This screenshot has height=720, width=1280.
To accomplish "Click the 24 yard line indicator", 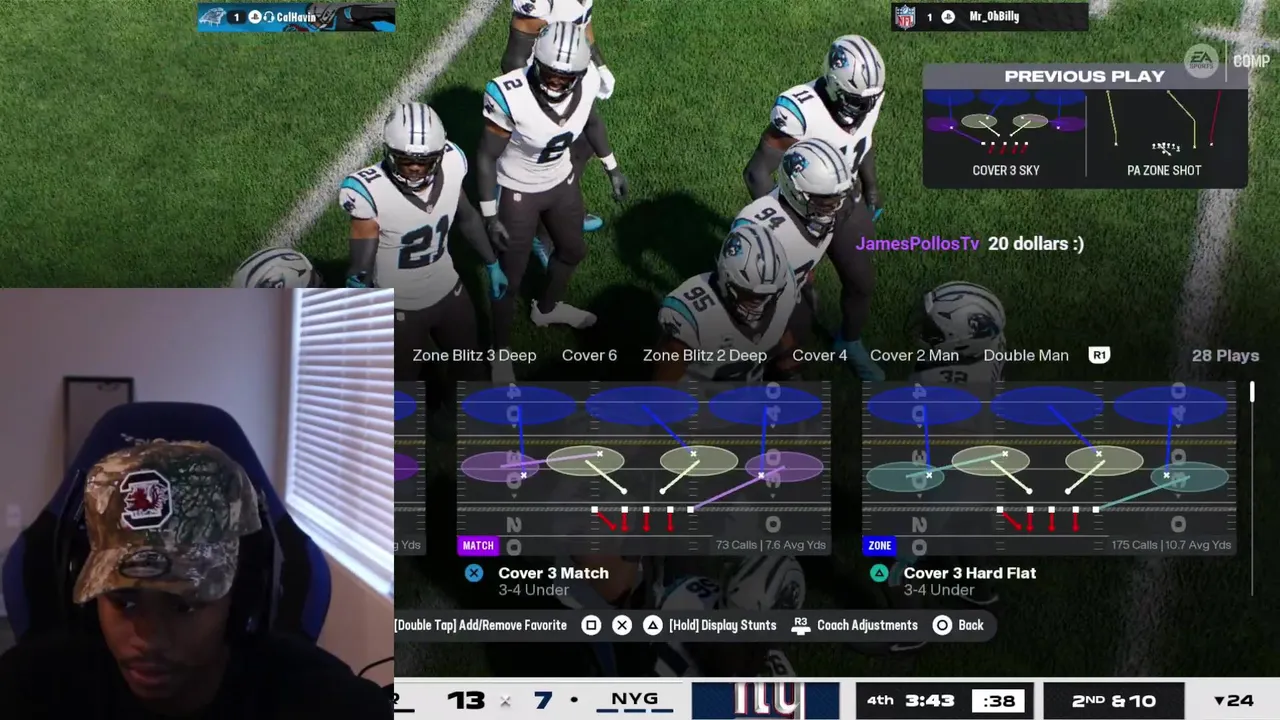I will 1233,701.
